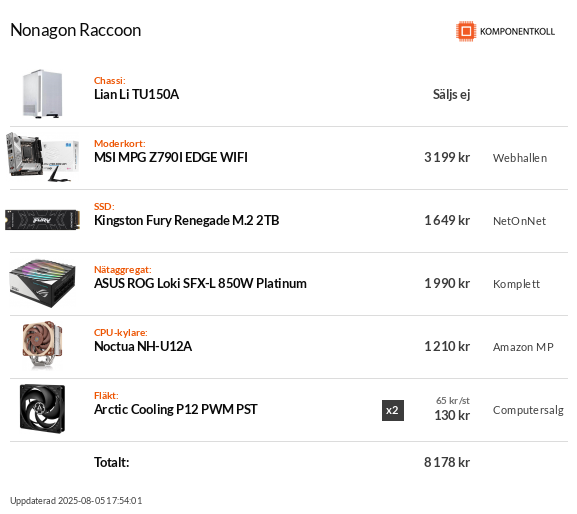Visit the NetOnNet store link
577x514 pixels.
[x=519, y=221]
